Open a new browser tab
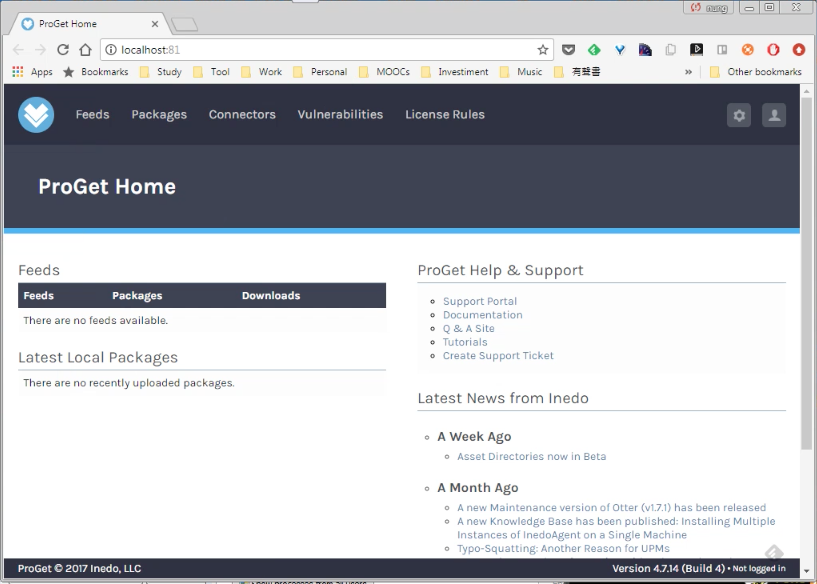Image resolution: width=817 pixels, height=584 pixels. 184,24
